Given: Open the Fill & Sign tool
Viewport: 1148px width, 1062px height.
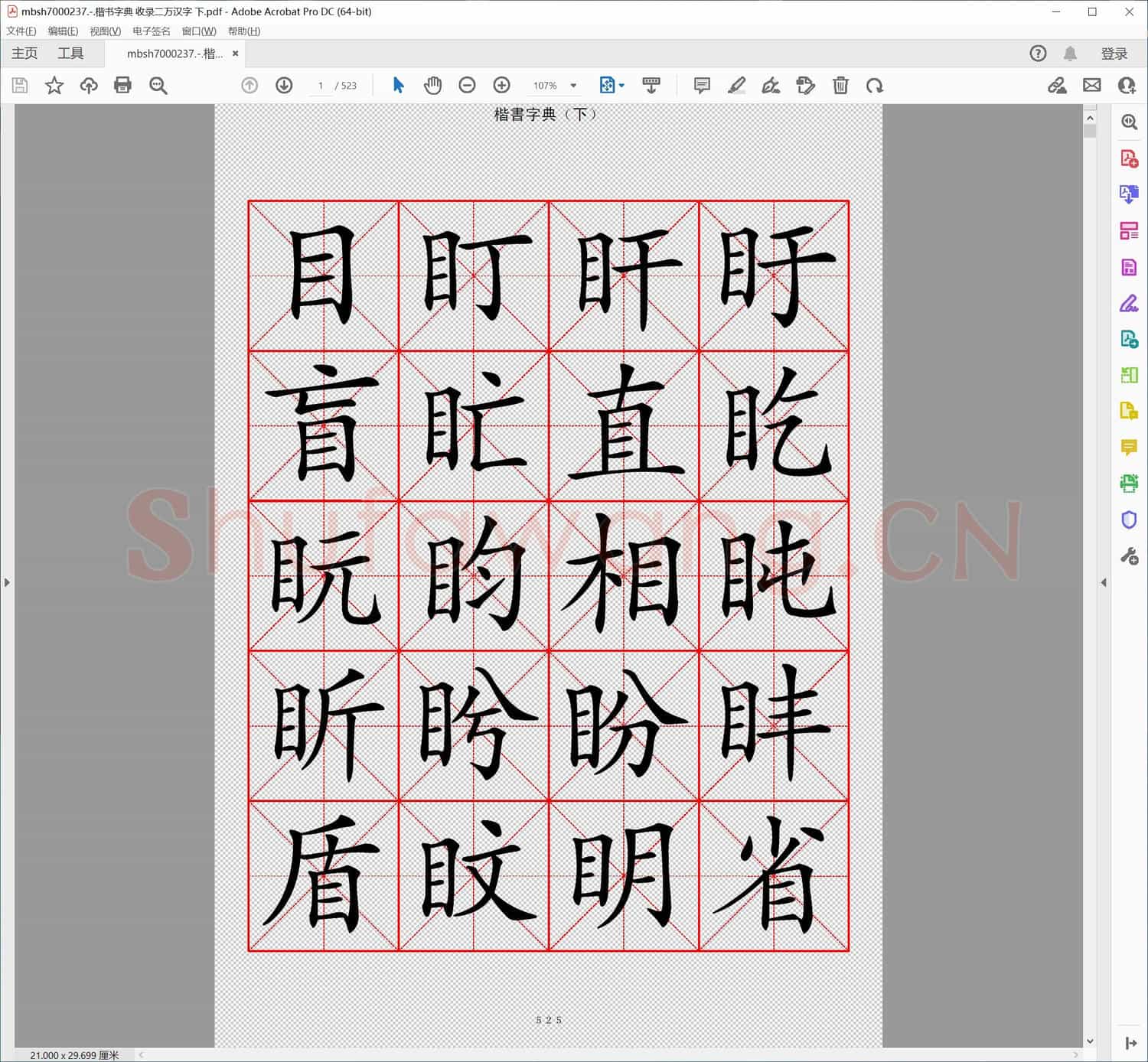Looking at the screenshot, I should (x=1129, y=303).
